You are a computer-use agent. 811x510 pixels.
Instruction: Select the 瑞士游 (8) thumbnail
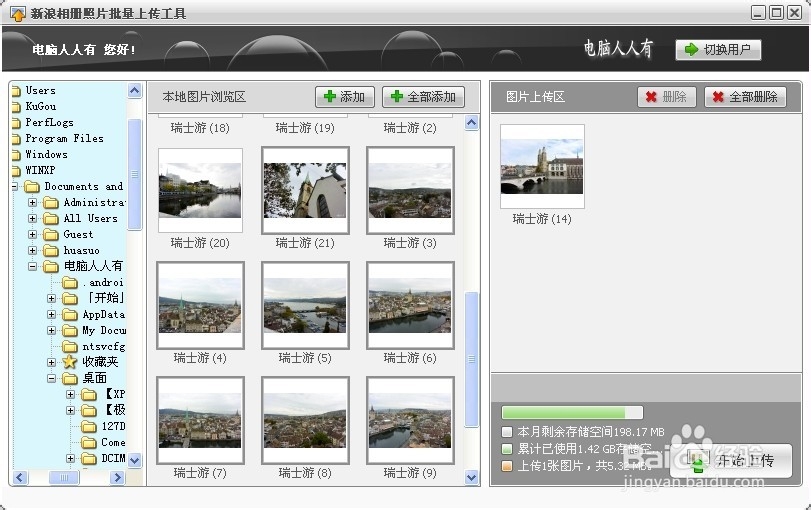pos(305,420)
